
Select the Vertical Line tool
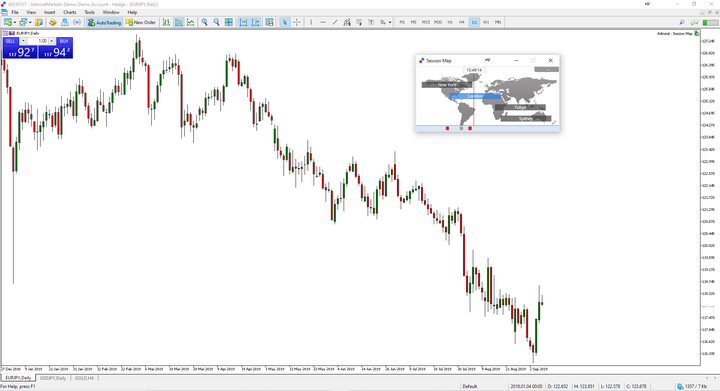tap(311, 22)
